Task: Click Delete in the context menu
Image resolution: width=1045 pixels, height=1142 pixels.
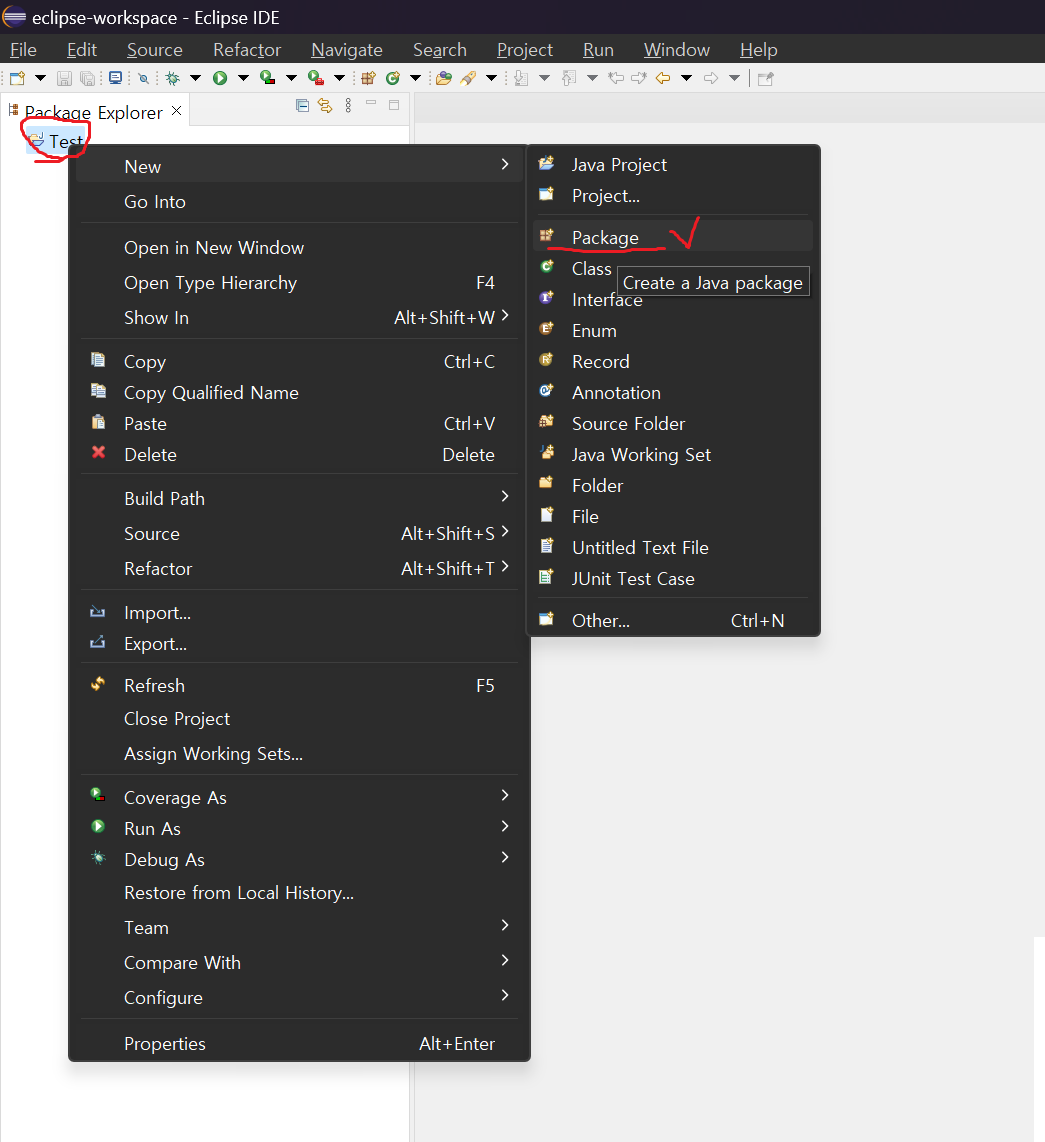Action: pyautogui.click(x=299, y=454)
